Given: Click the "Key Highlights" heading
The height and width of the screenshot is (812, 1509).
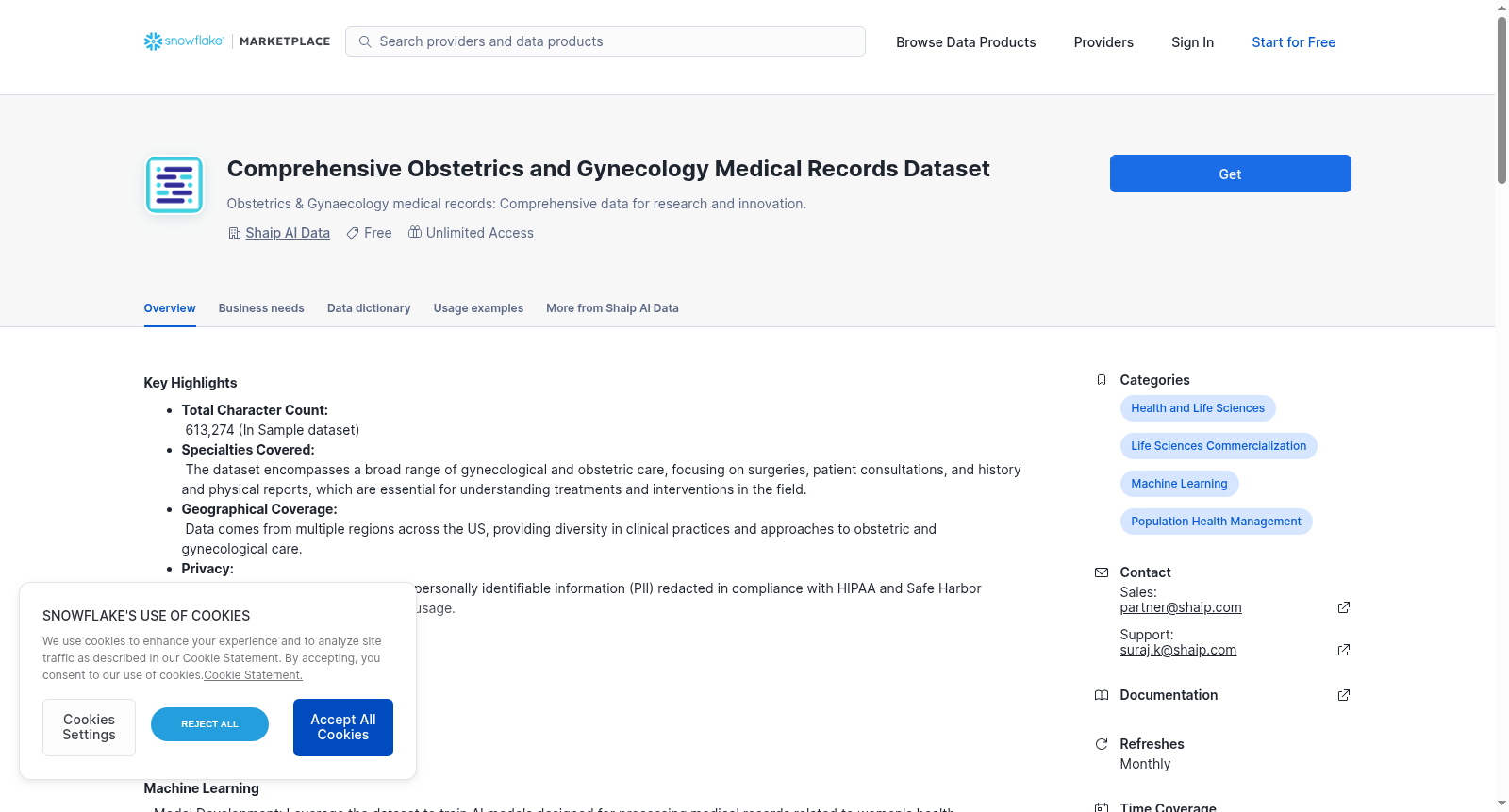Looking at the screenshot, I should click(x=191, y=383).
